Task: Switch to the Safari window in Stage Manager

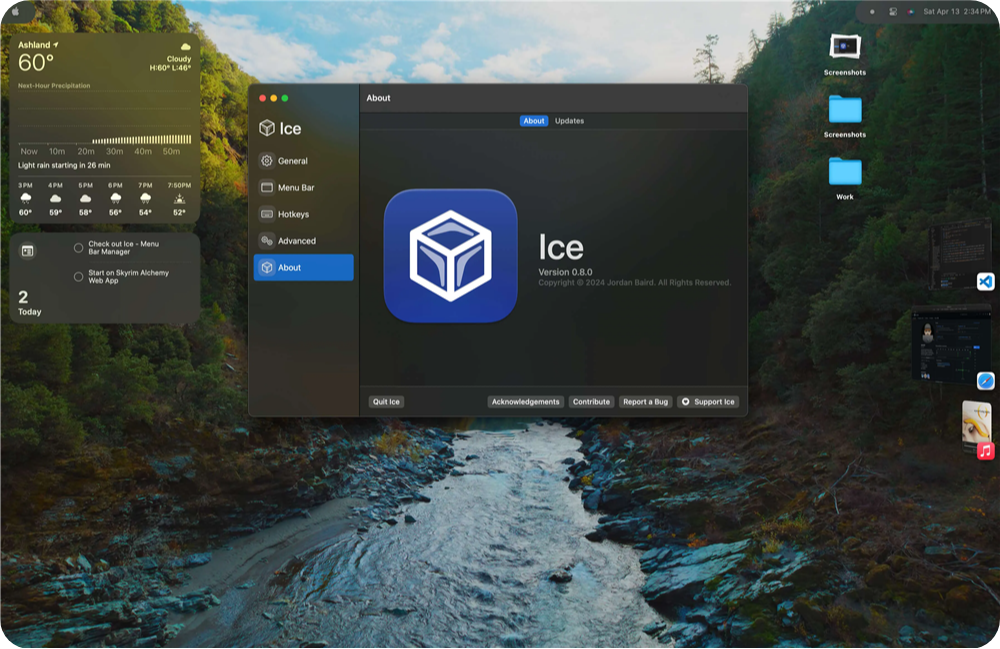Action: point(951,344)
